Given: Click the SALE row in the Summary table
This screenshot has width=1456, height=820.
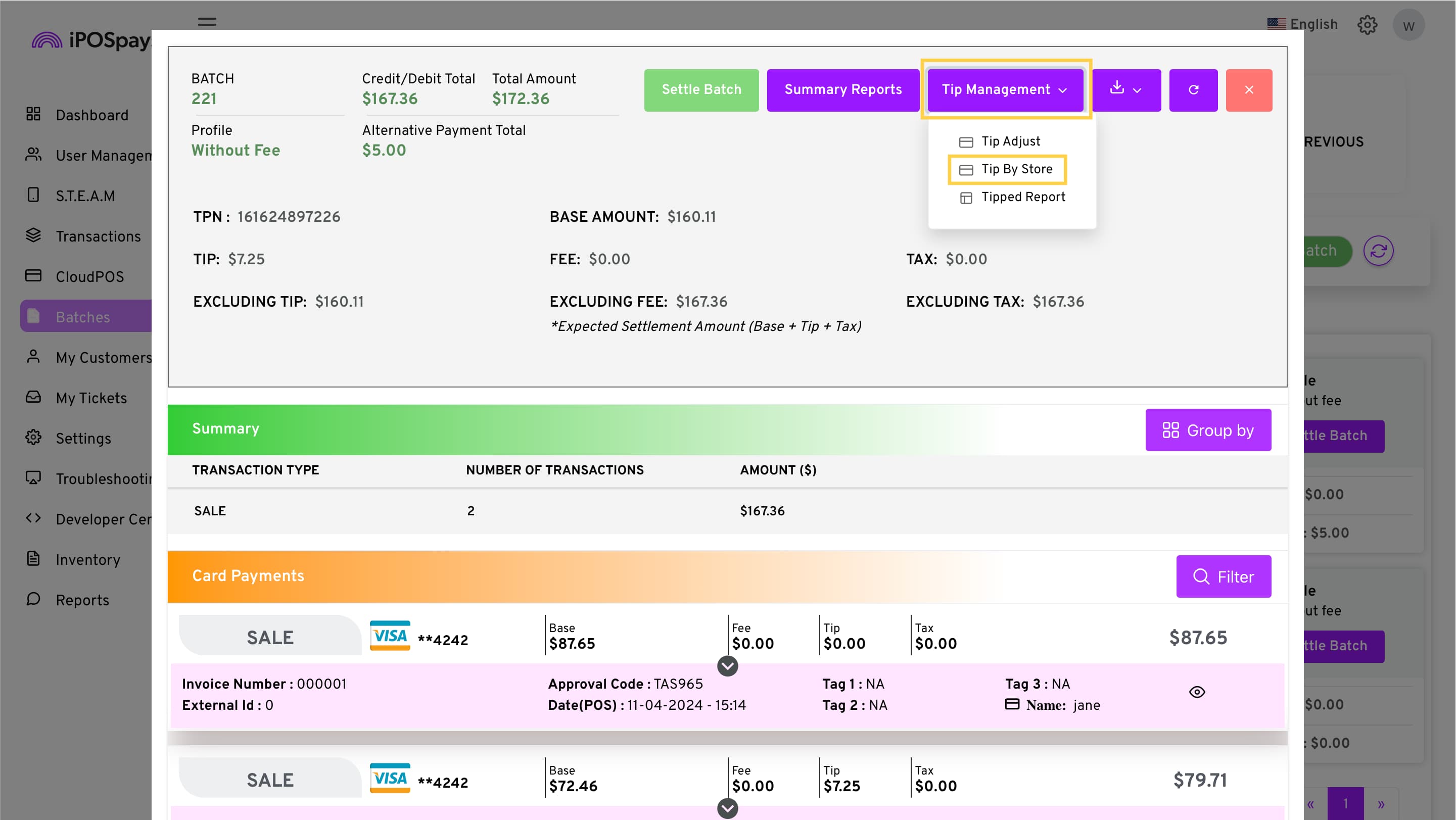Looking at the screenshot, I should pos(727,511).
